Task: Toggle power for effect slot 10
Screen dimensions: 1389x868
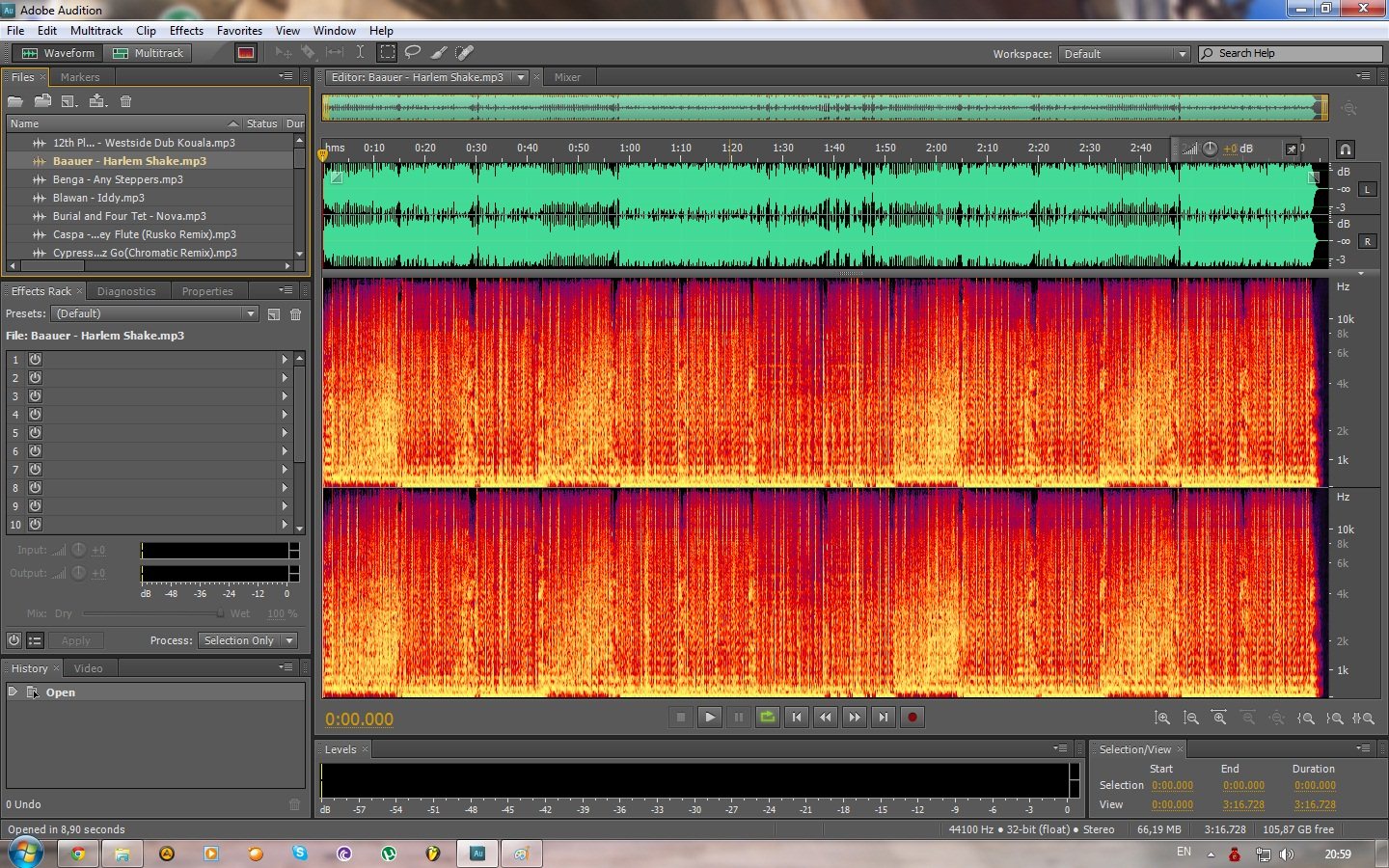Action: click(x=36, y=525)
